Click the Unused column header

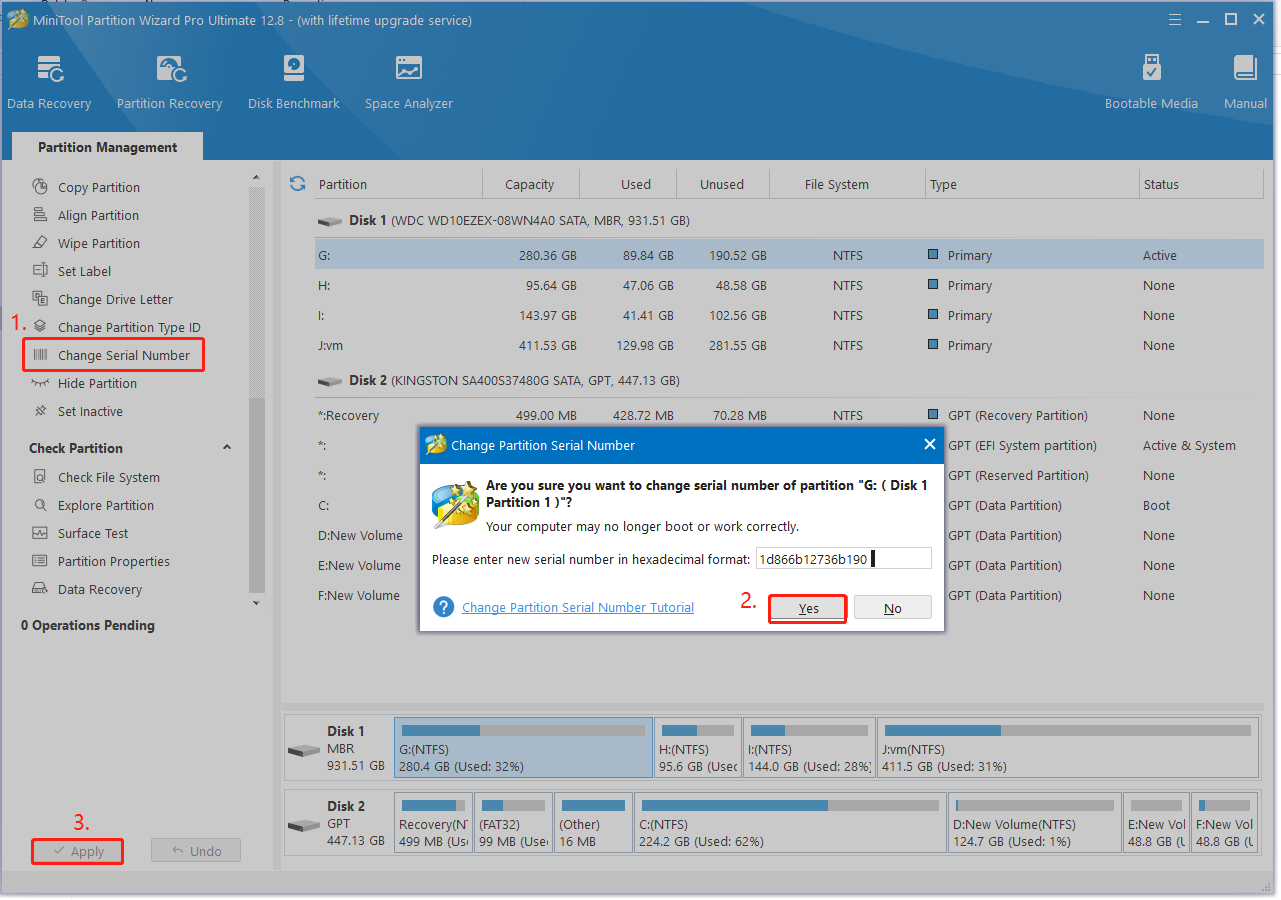pyautogui.click(x=722, y=184)
